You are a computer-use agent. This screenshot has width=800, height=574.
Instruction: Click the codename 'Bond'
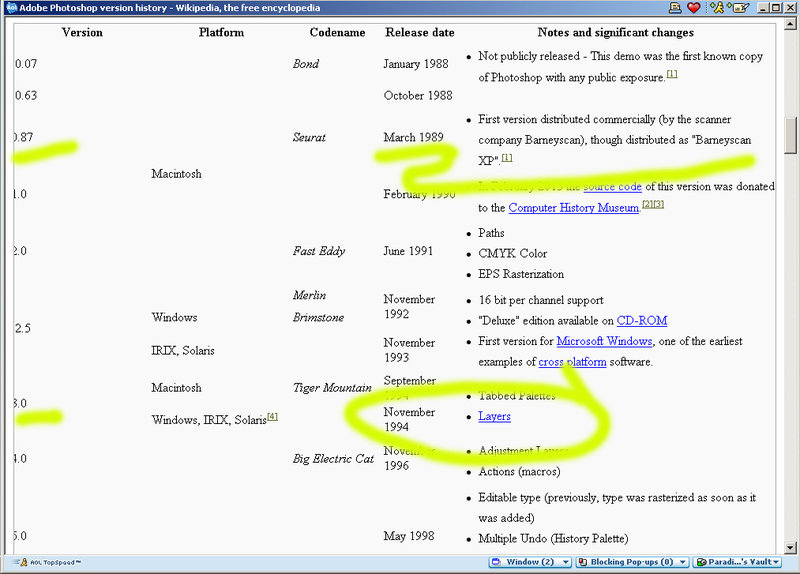(306, 64)
